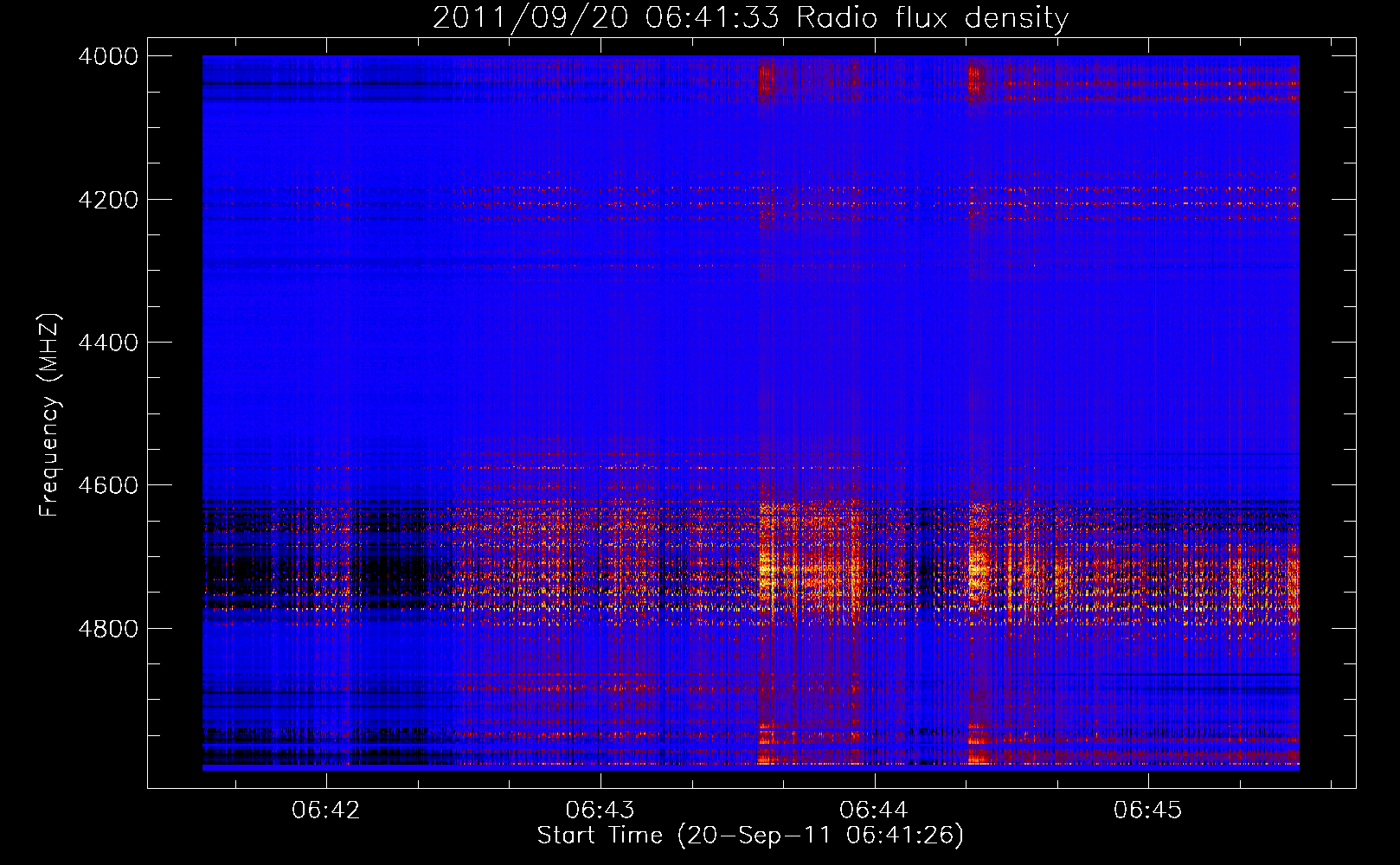Click the 4600 frequency axis label
This screenshot has width=1400, height=865.
point(108,485)
